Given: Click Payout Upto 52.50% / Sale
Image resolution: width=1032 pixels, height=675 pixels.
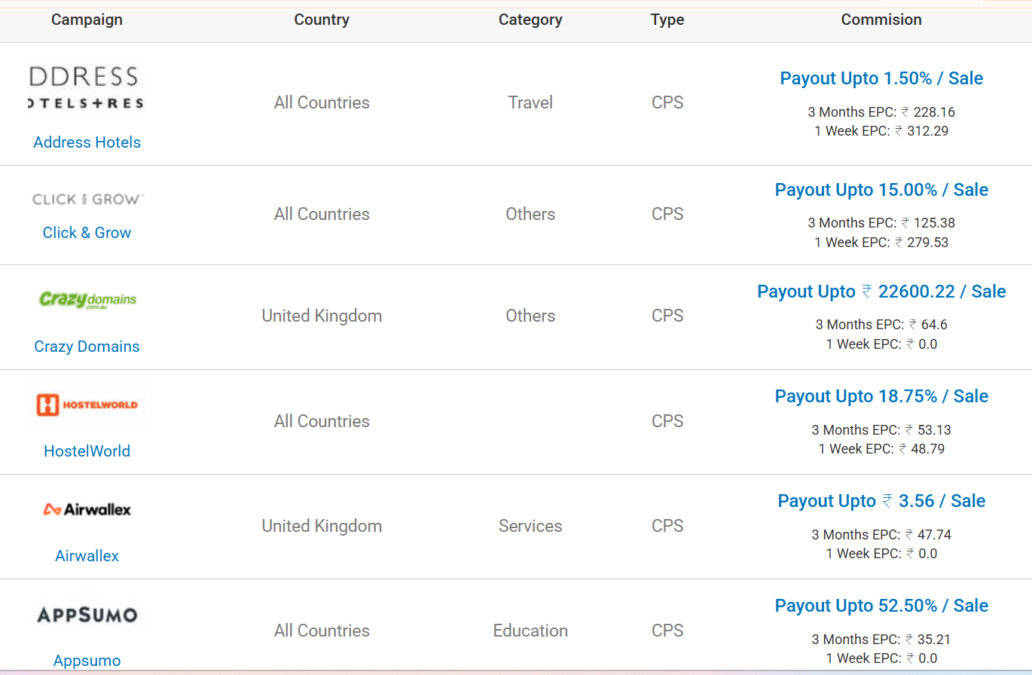Looking at the screenshot, I should point(881,606).
